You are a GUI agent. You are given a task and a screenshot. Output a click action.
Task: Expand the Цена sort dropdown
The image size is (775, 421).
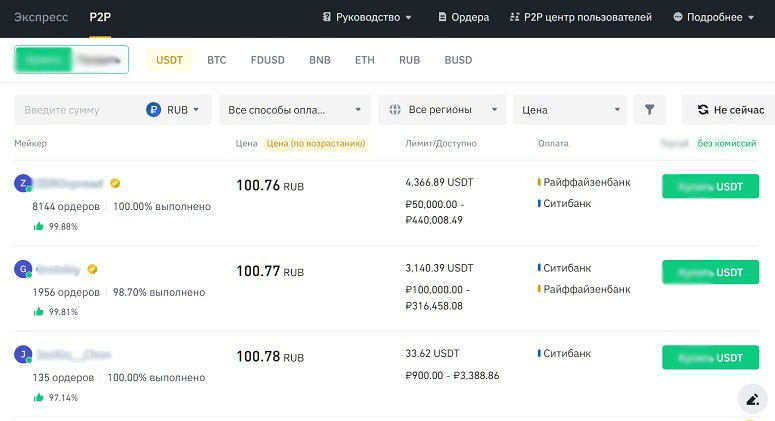click(x=569, y=110)
